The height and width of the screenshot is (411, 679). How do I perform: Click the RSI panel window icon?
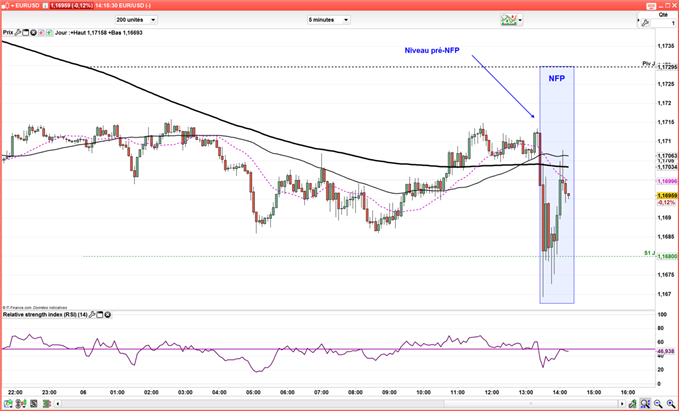(x=100, y=315)
